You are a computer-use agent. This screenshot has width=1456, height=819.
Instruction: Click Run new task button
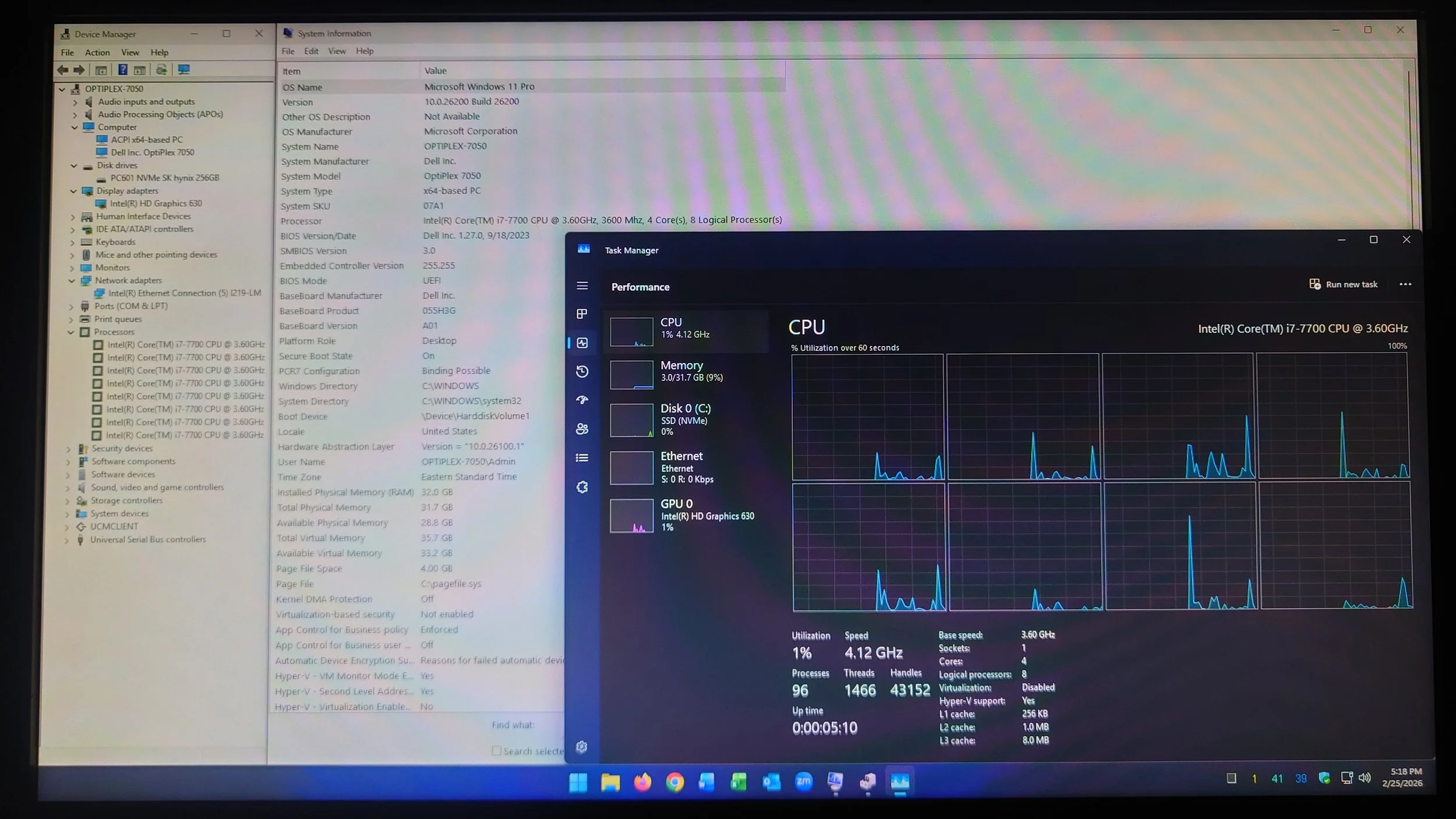1343,284
